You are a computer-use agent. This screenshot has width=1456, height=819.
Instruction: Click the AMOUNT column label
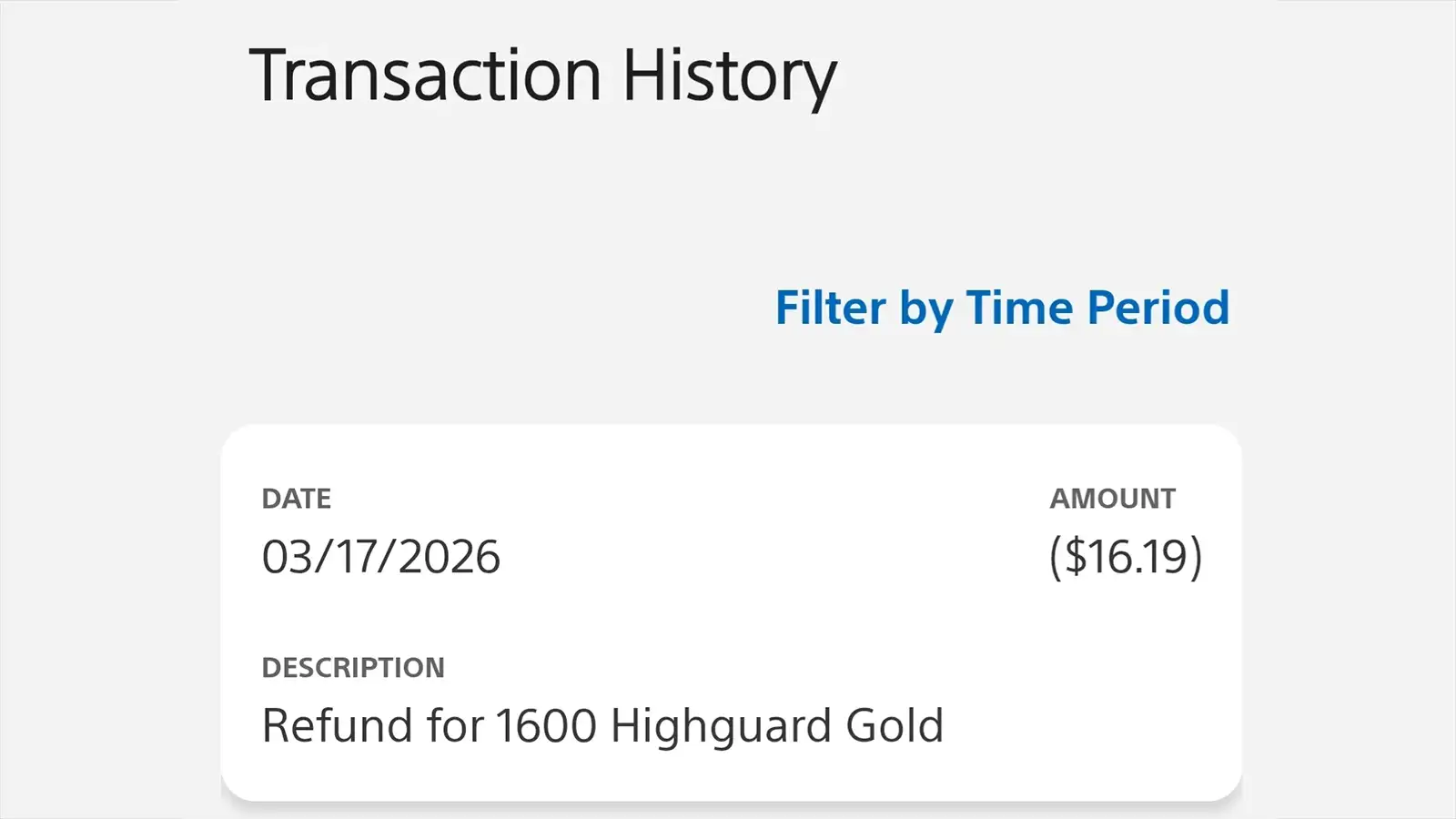click(x=1113, y=498)
